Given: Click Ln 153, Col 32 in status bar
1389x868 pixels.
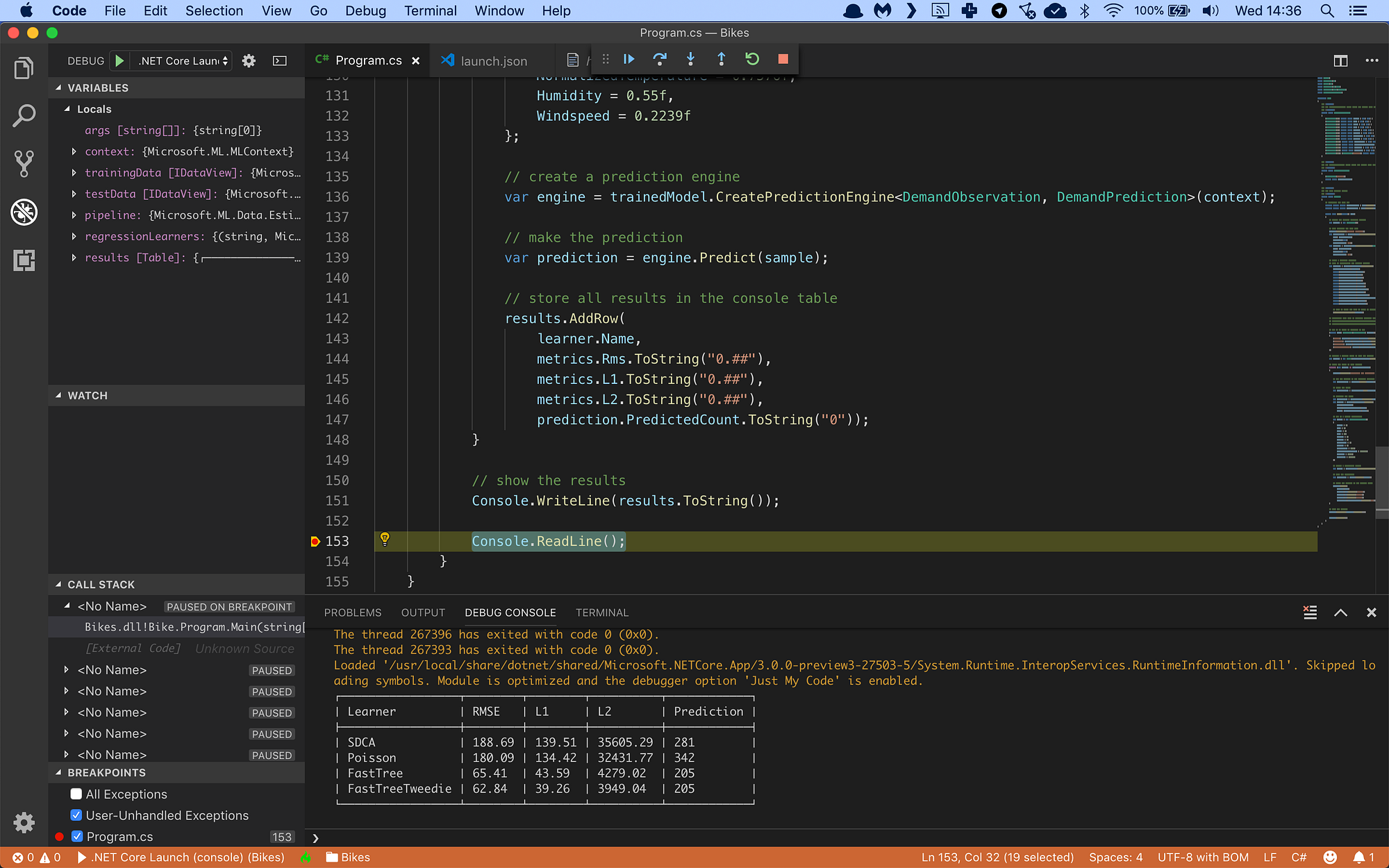Looking at the screenshot, I should tap(998, 857).
